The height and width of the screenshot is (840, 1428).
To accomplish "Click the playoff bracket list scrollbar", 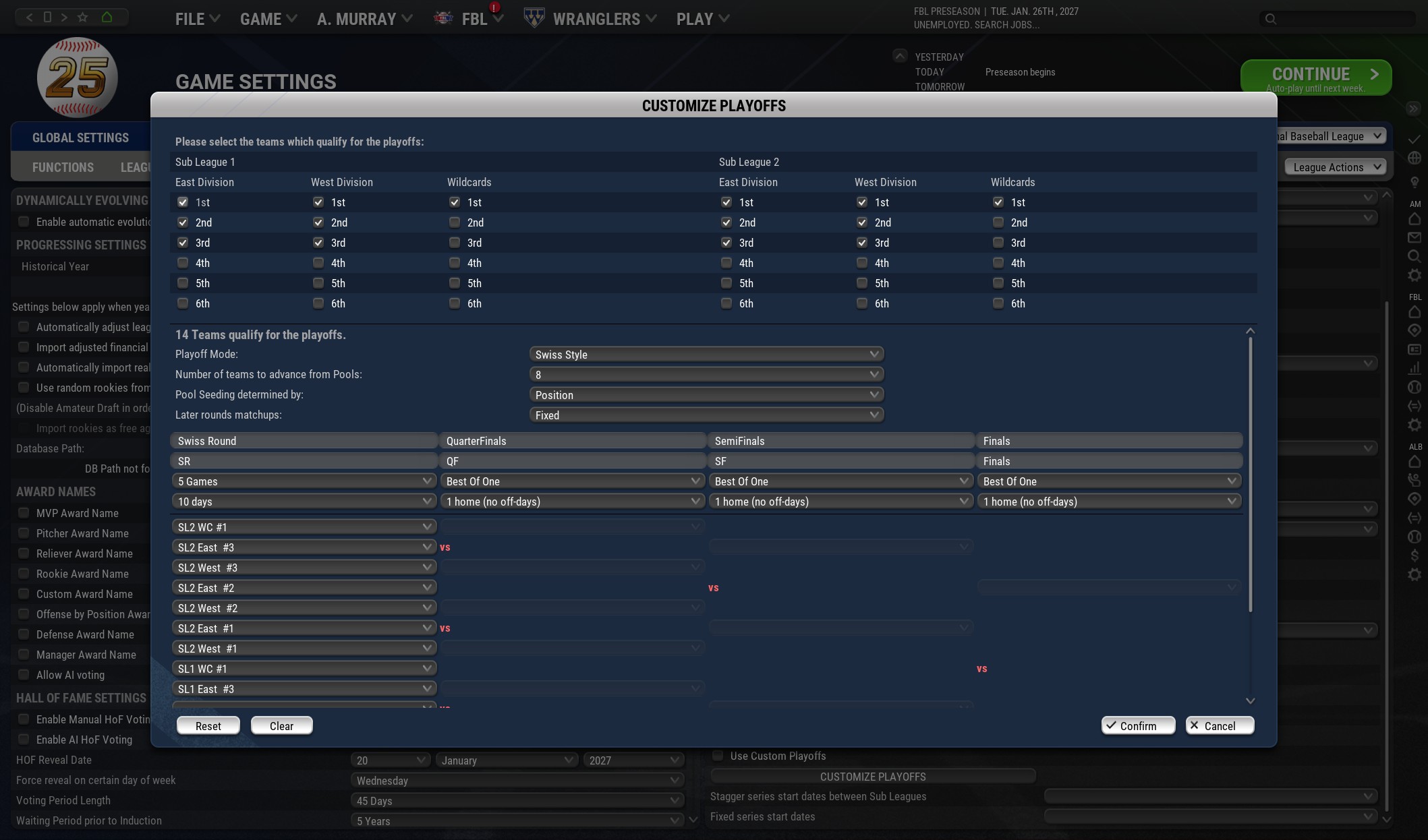I will click(1250, 472).
